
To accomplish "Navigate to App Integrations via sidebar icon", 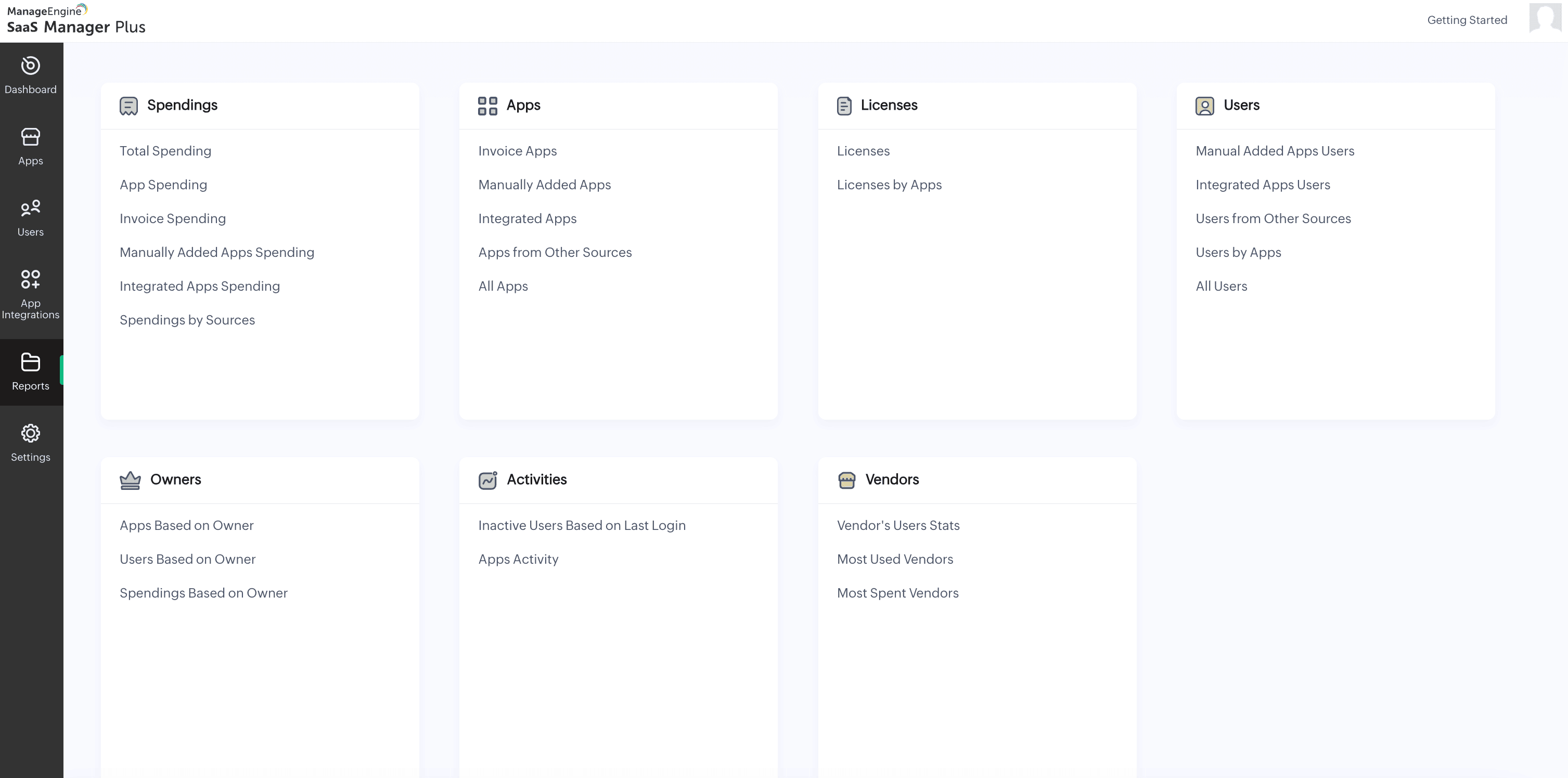I will point(31,286).
